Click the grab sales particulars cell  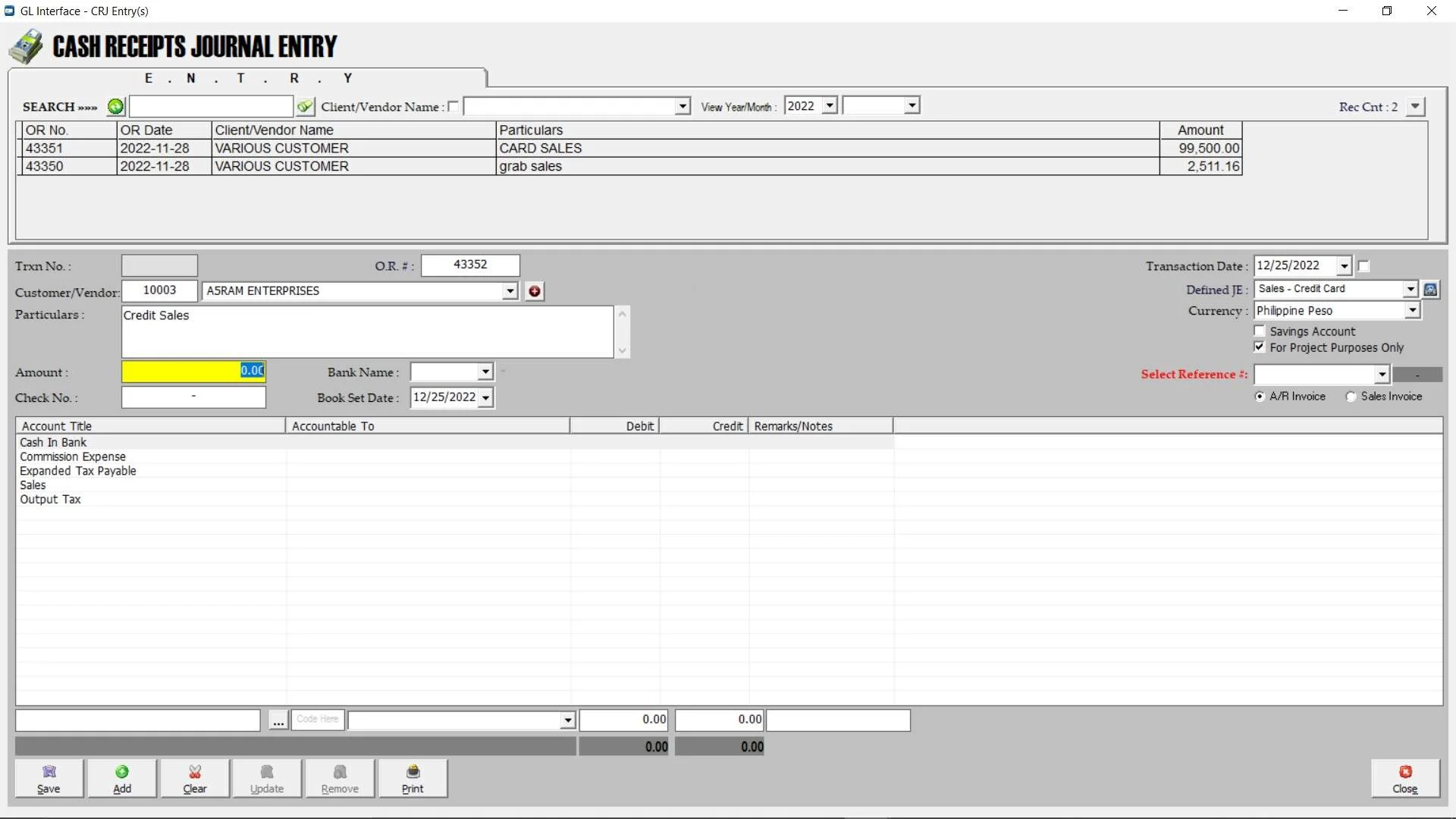(x=827, y=167)
